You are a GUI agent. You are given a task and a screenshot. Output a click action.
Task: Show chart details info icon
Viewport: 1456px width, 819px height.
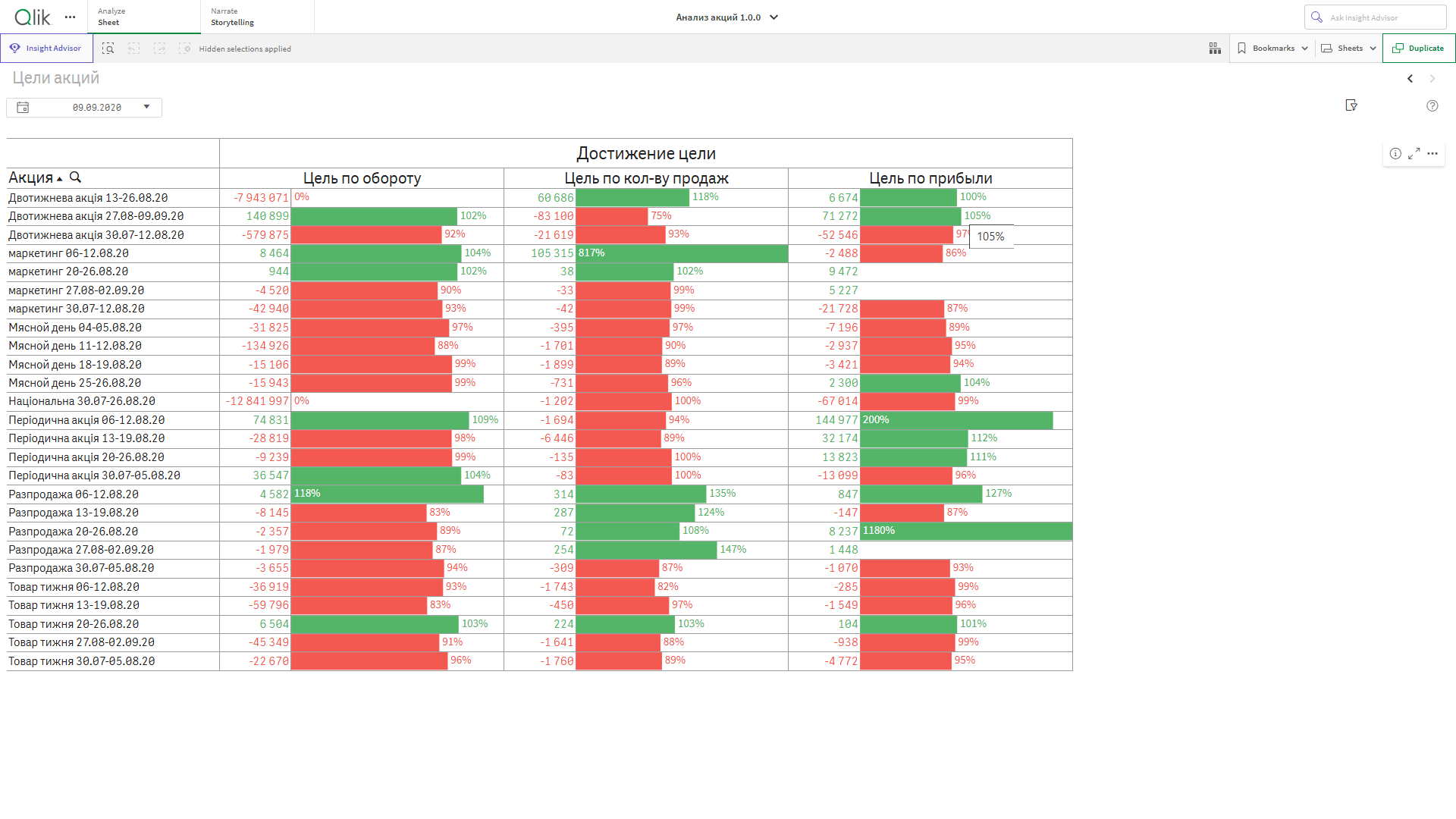(x=1395, y=154)
